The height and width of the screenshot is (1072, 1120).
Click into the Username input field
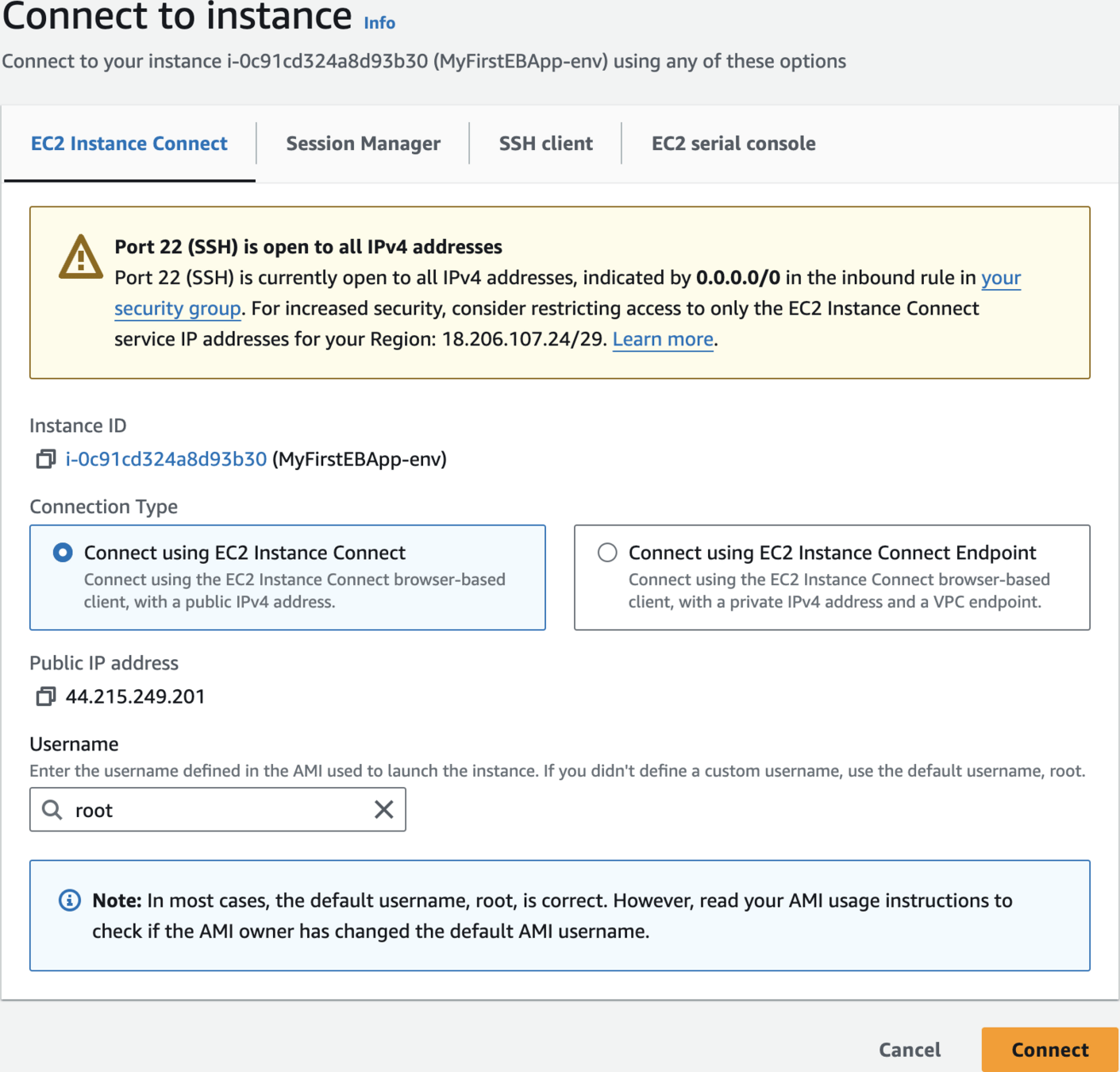point(222,809)
